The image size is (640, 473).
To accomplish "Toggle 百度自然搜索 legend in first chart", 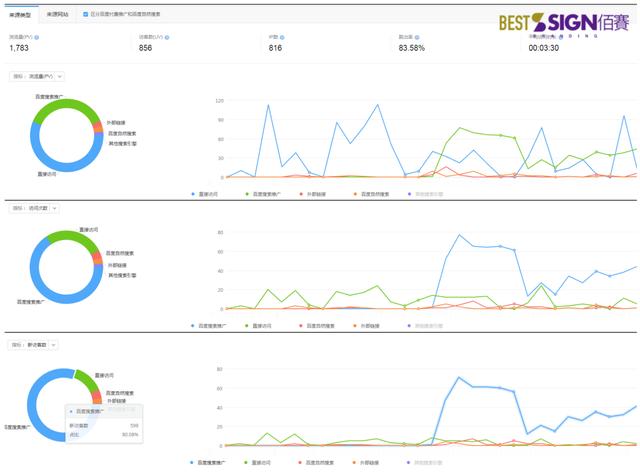I will click(x=371, y=194).
